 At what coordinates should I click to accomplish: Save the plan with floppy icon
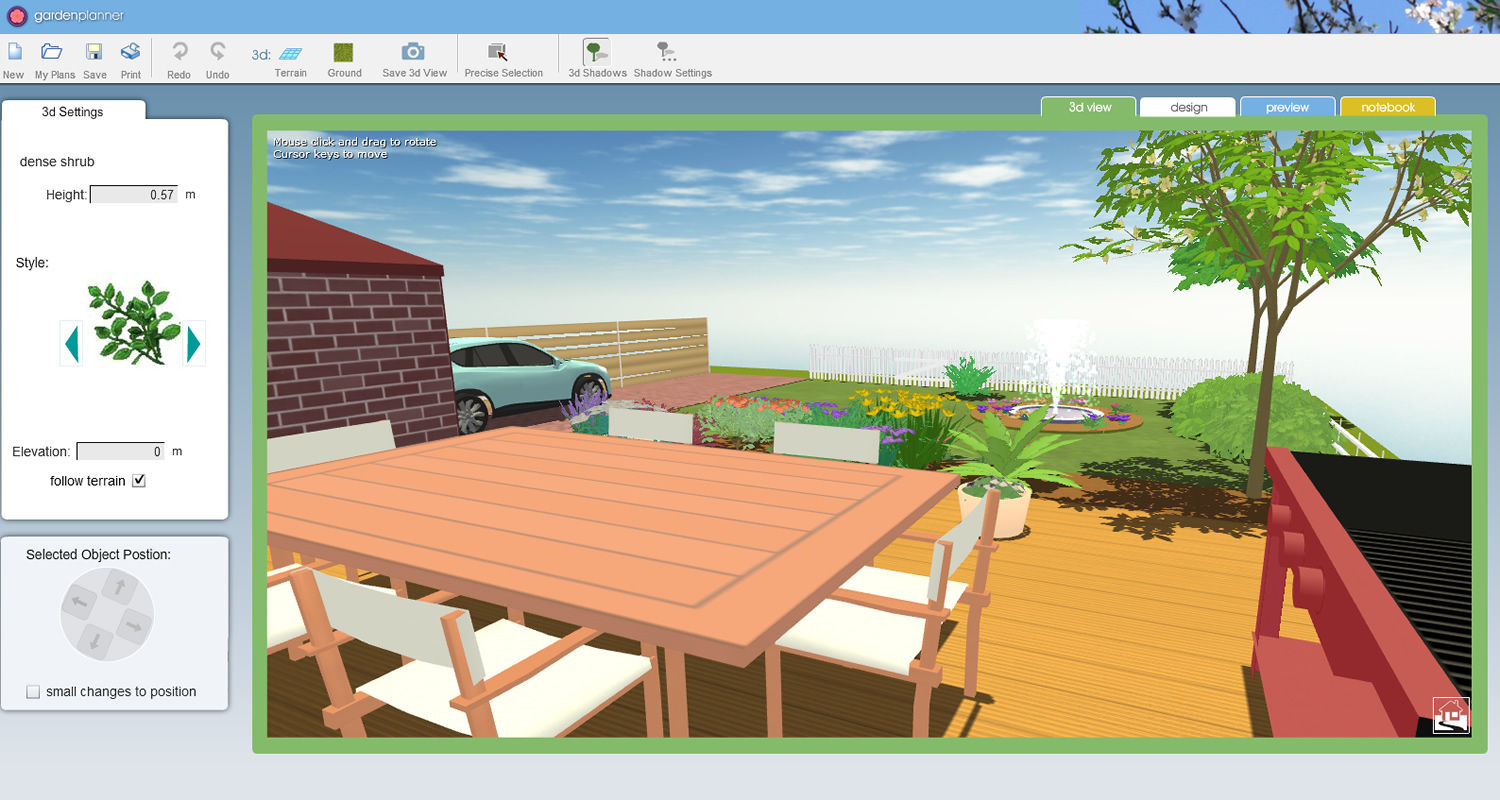pos(94,52)
